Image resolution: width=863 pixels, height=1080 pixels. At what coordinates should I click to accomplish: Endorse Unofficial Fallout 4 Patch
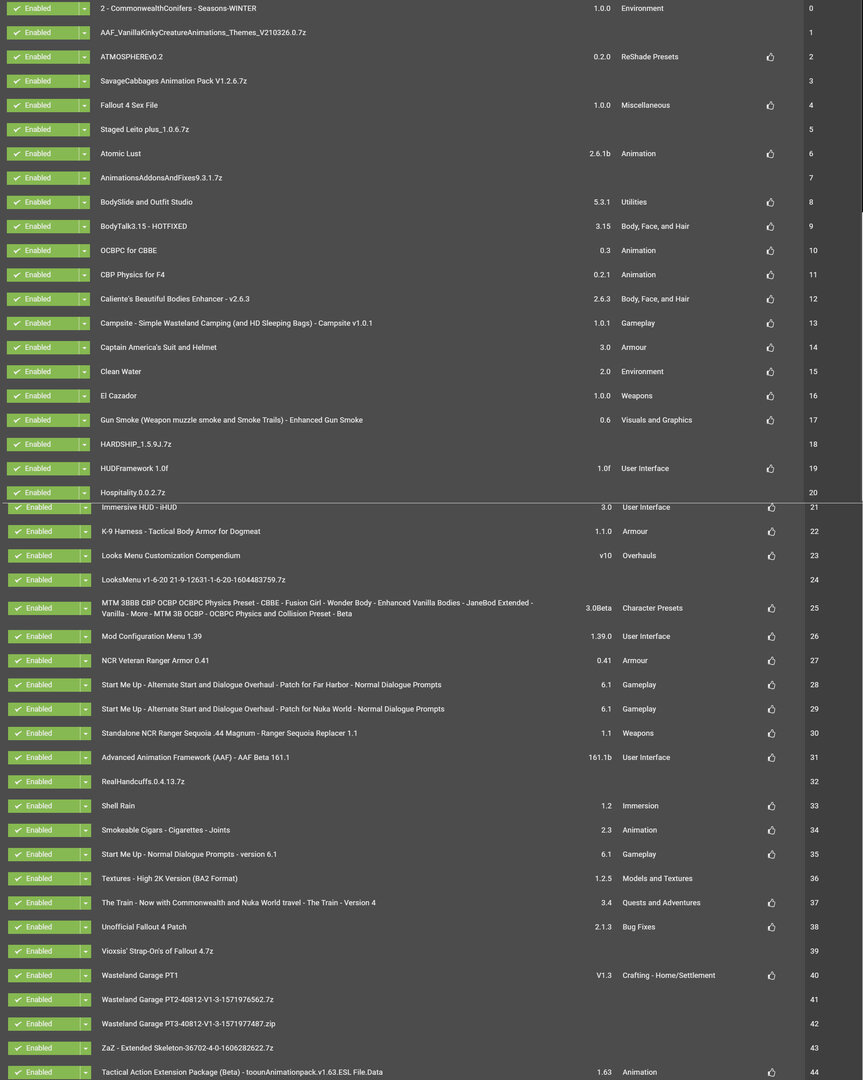point(771,927)
